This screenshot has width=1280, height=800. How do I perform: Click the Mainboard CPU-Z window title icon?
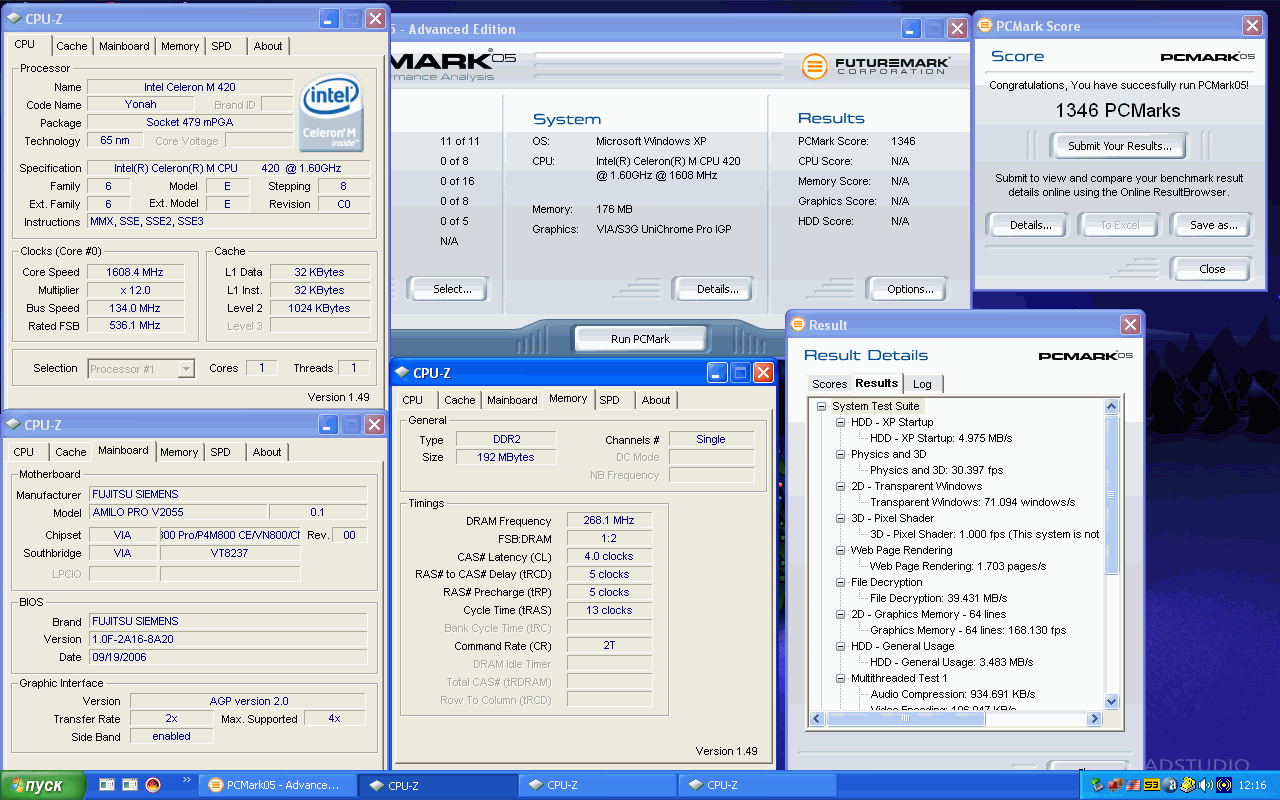coord(13,425)
